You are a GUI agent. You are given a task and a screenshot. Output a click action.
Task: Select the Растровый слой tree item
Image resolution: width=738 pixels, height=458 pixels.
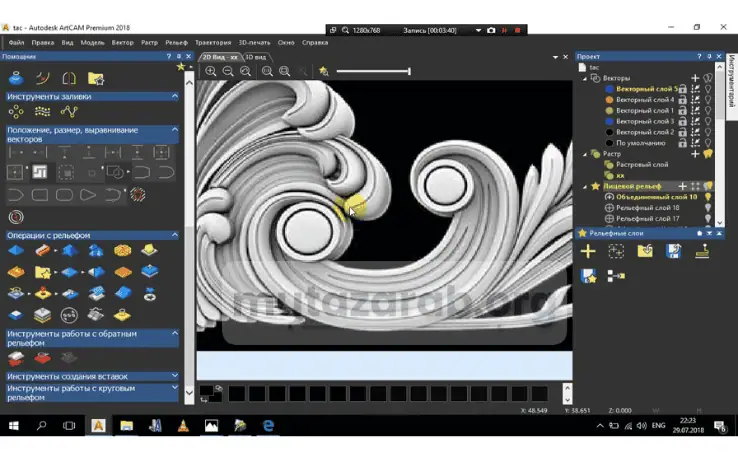point(642,165)
